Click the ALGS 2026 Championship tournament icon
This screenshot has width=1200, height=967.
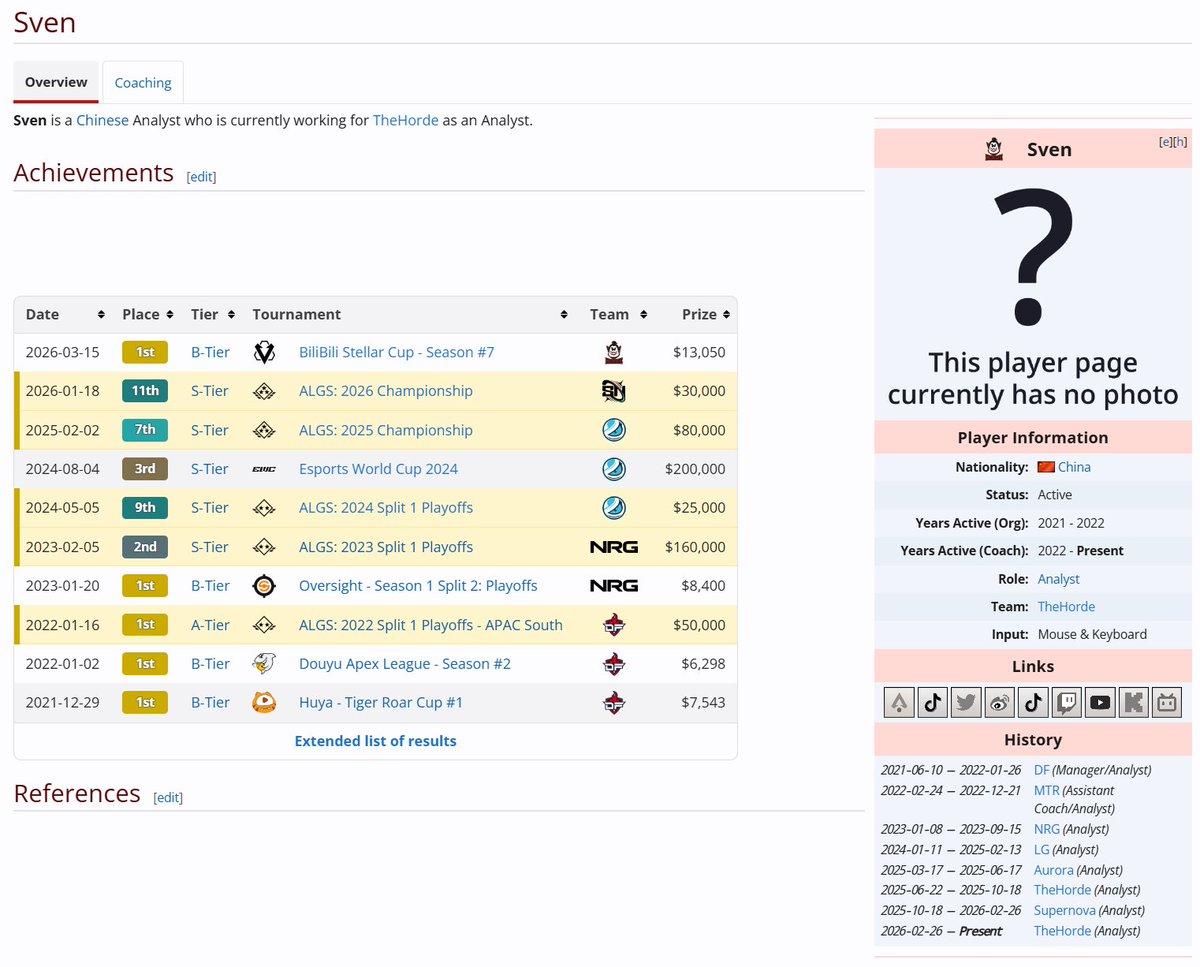tap(264, 391)
